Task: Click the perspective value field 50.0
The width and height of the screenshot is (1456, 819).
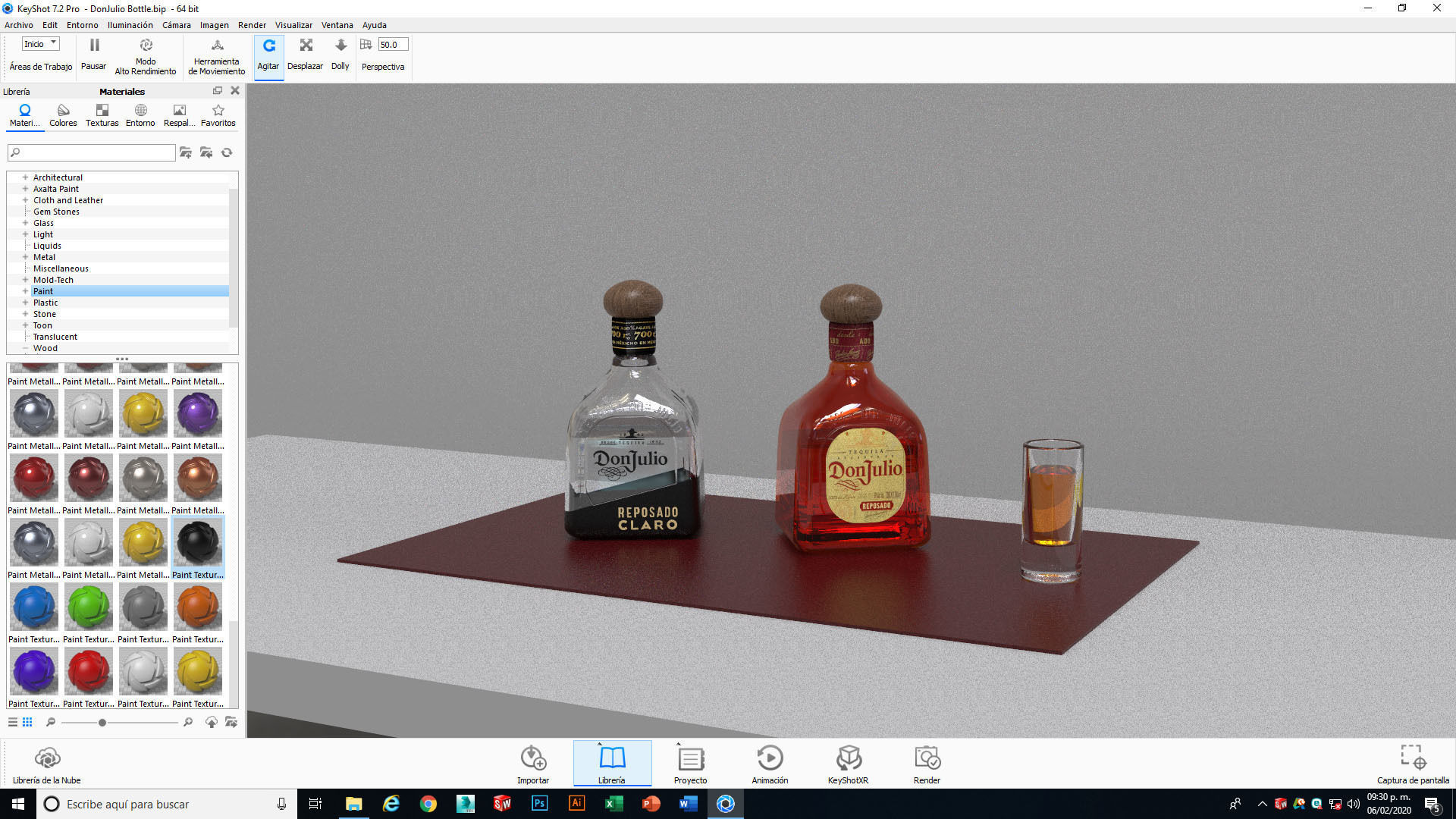Action: 393,45
